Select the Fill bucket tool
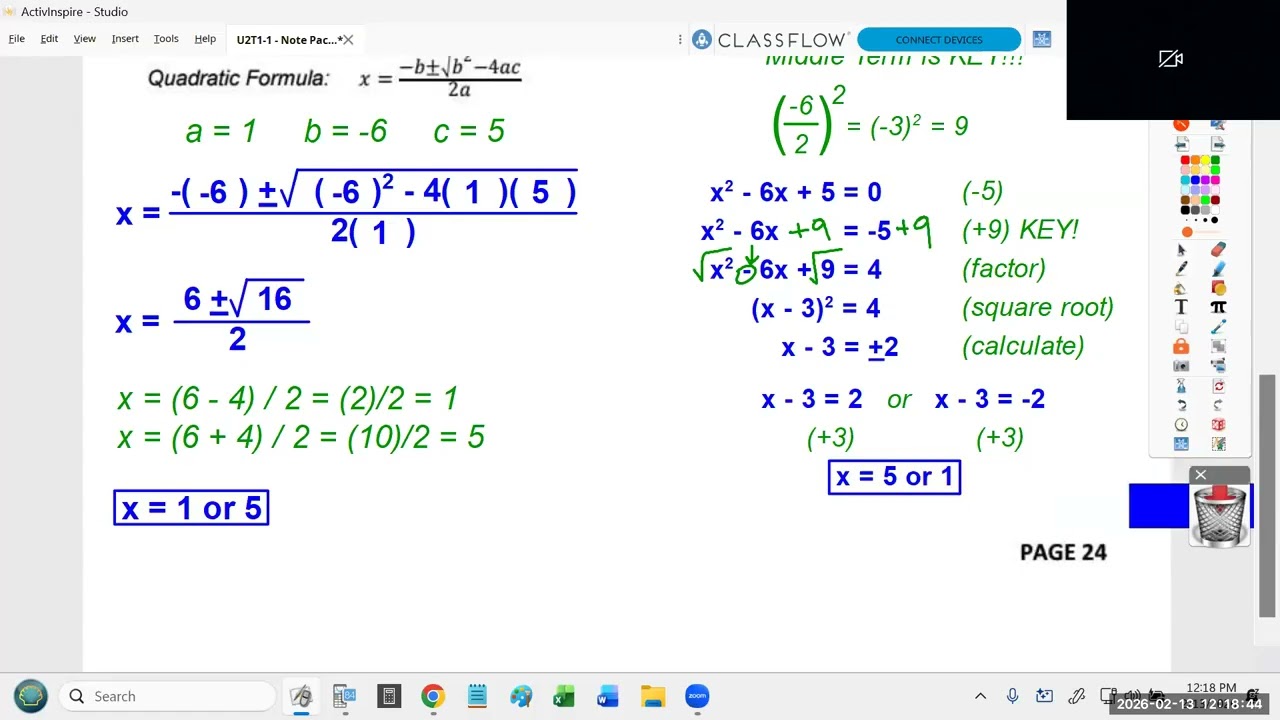 pyautogui.click(x=1181, y=287)
